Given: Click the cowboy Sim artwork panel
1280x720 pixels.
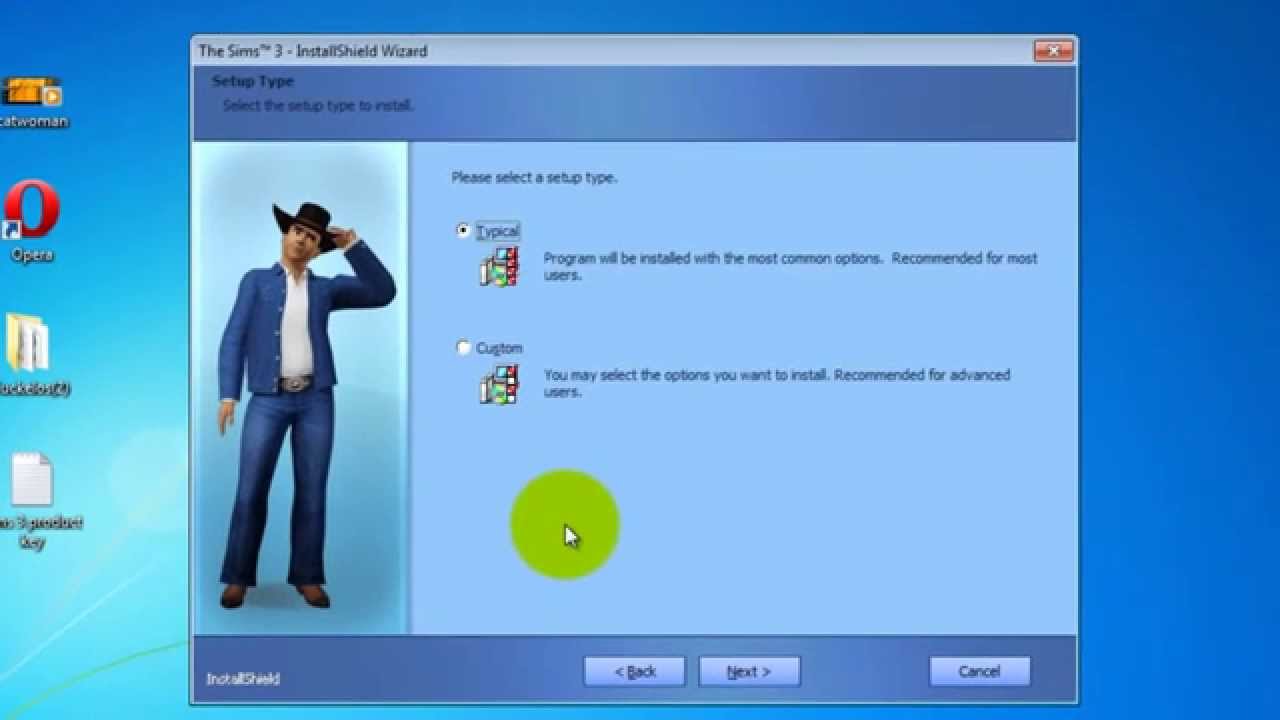Looking at the screenshot, I should 301,388.
